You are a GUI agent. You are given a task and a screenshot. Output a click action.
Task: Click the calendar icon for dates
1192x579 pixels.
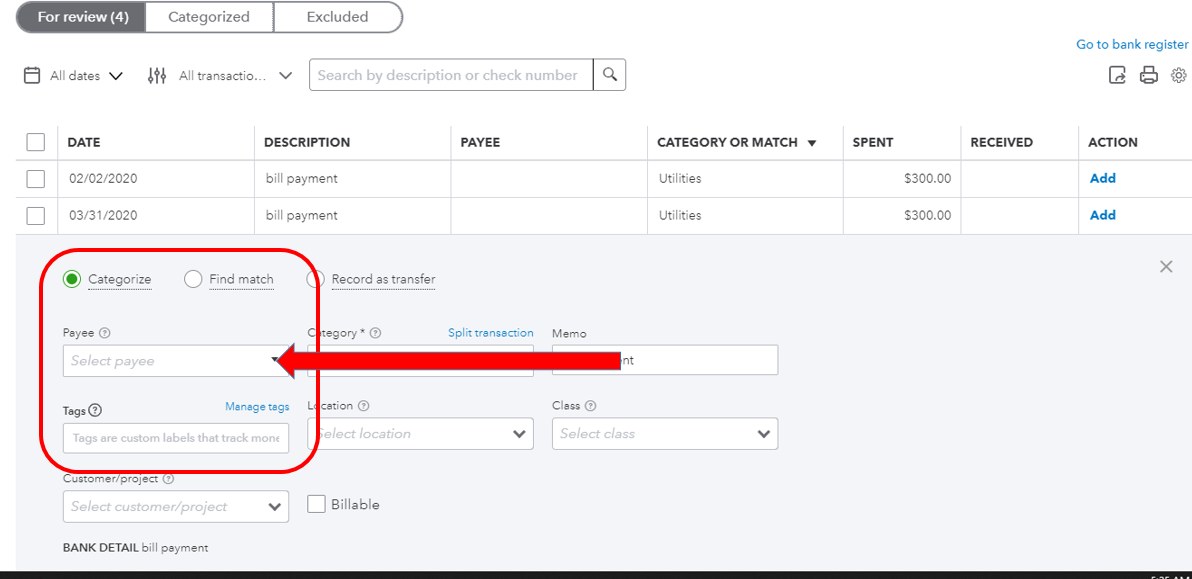click(32, 75)
